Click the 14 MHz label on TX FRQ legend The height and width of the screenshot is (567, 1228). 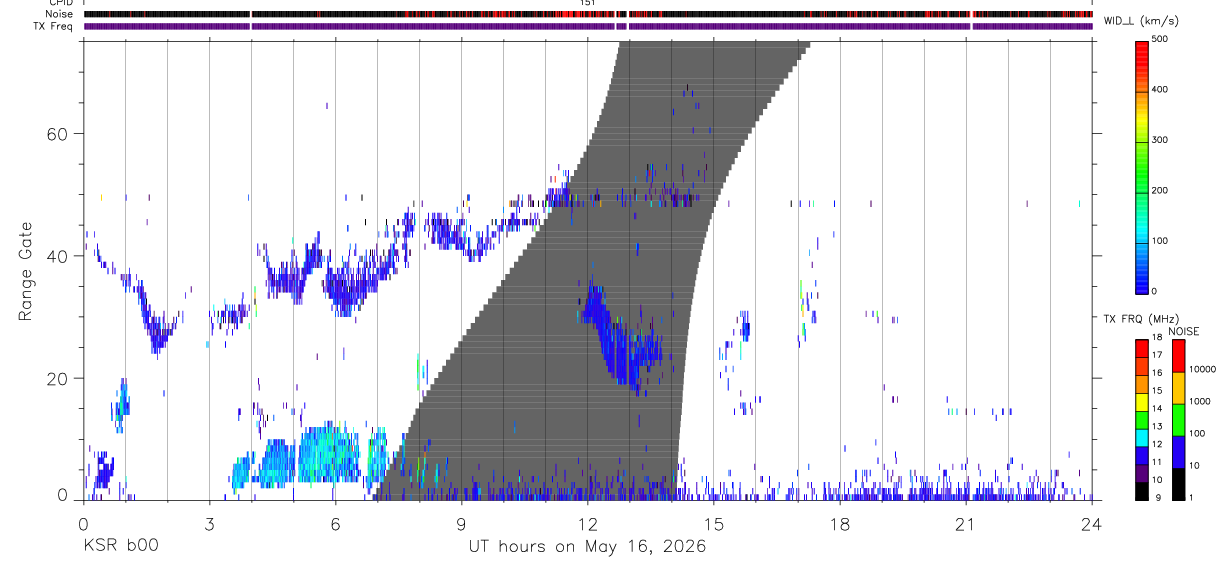[x=1157, y=409]
